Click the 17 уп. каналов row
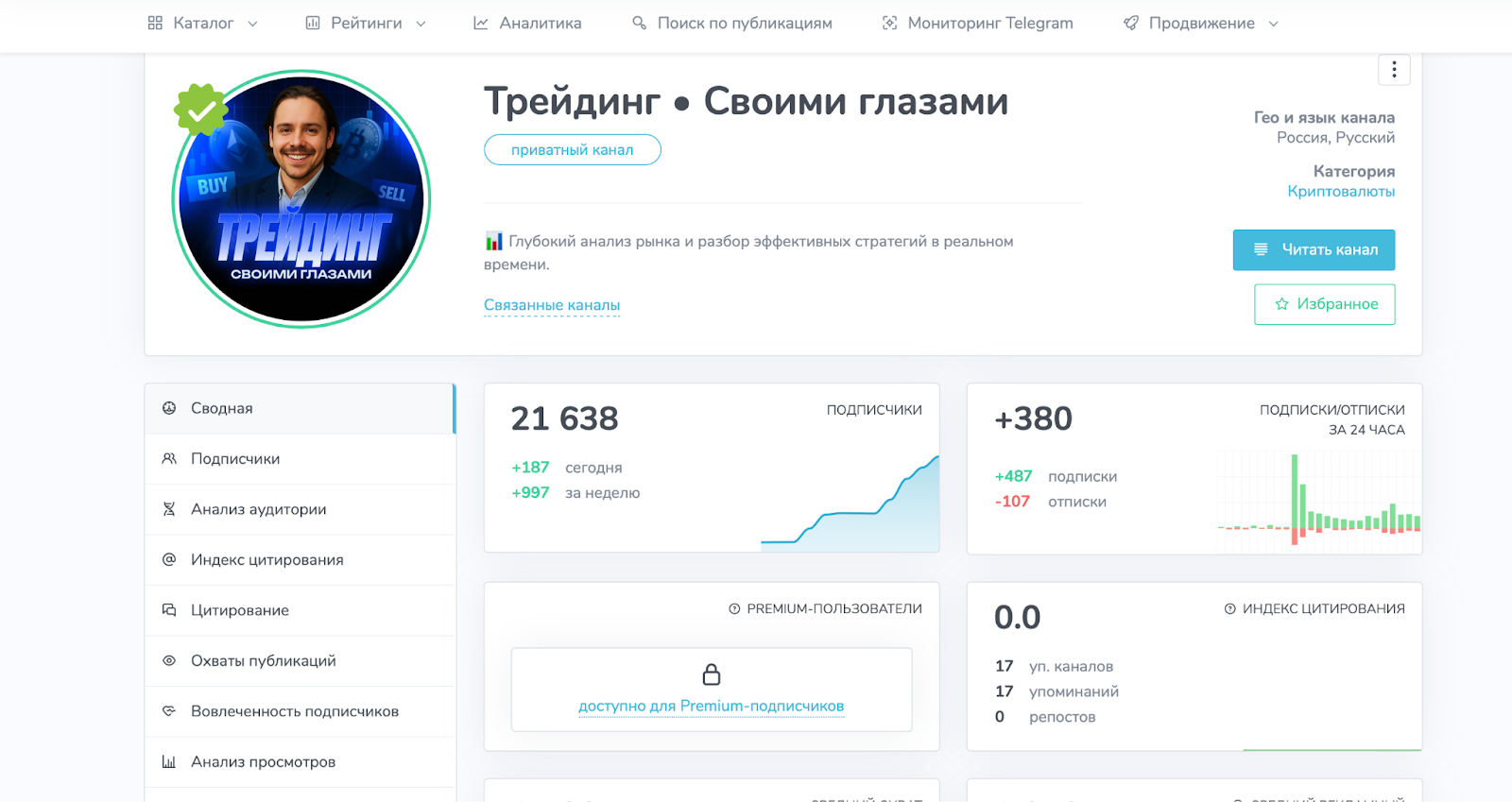The height and width of the screenshot is (802, 1512). click(1054, 667)
